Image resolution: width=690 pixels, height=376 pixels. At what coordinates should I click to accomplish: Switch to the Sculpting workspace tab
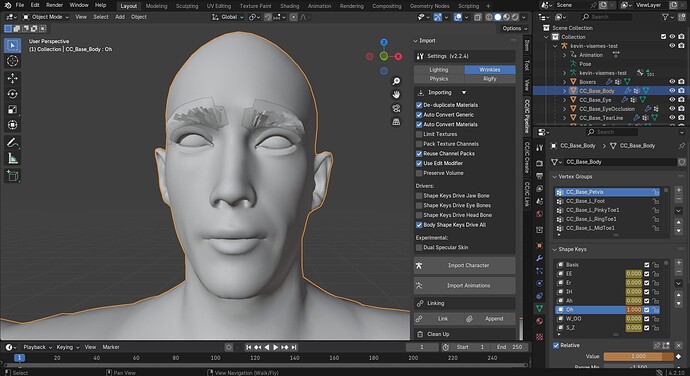(187, 6)
